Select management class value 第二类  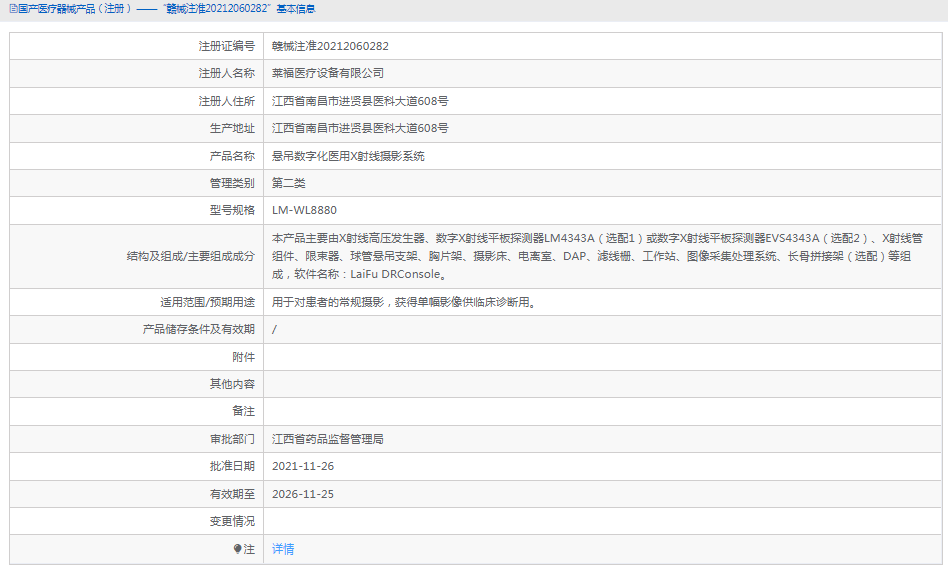(x=288, y=183)
